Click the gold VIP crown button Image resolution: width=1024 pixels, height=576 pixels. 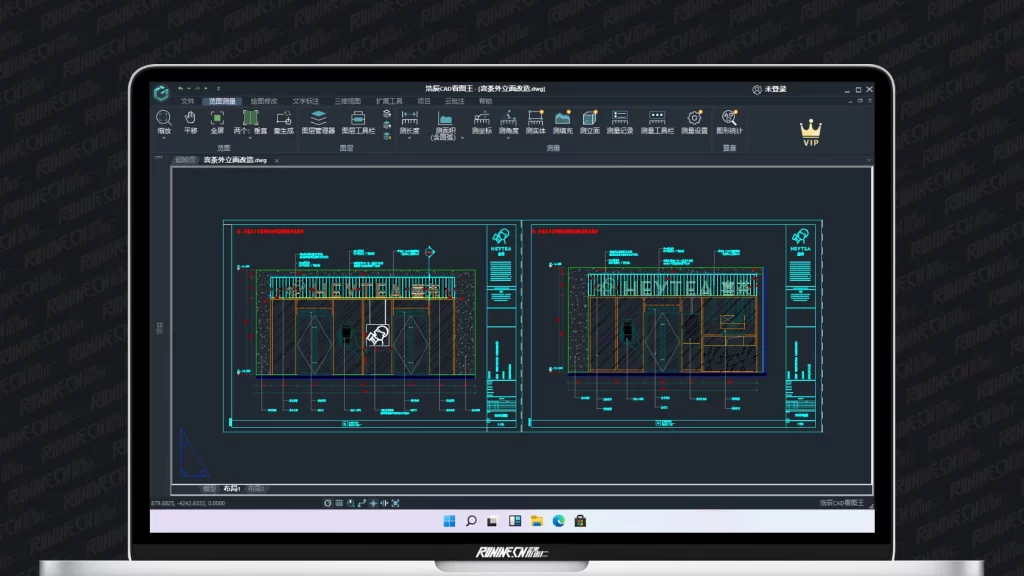pyautogui.click(x=810, y=131)
